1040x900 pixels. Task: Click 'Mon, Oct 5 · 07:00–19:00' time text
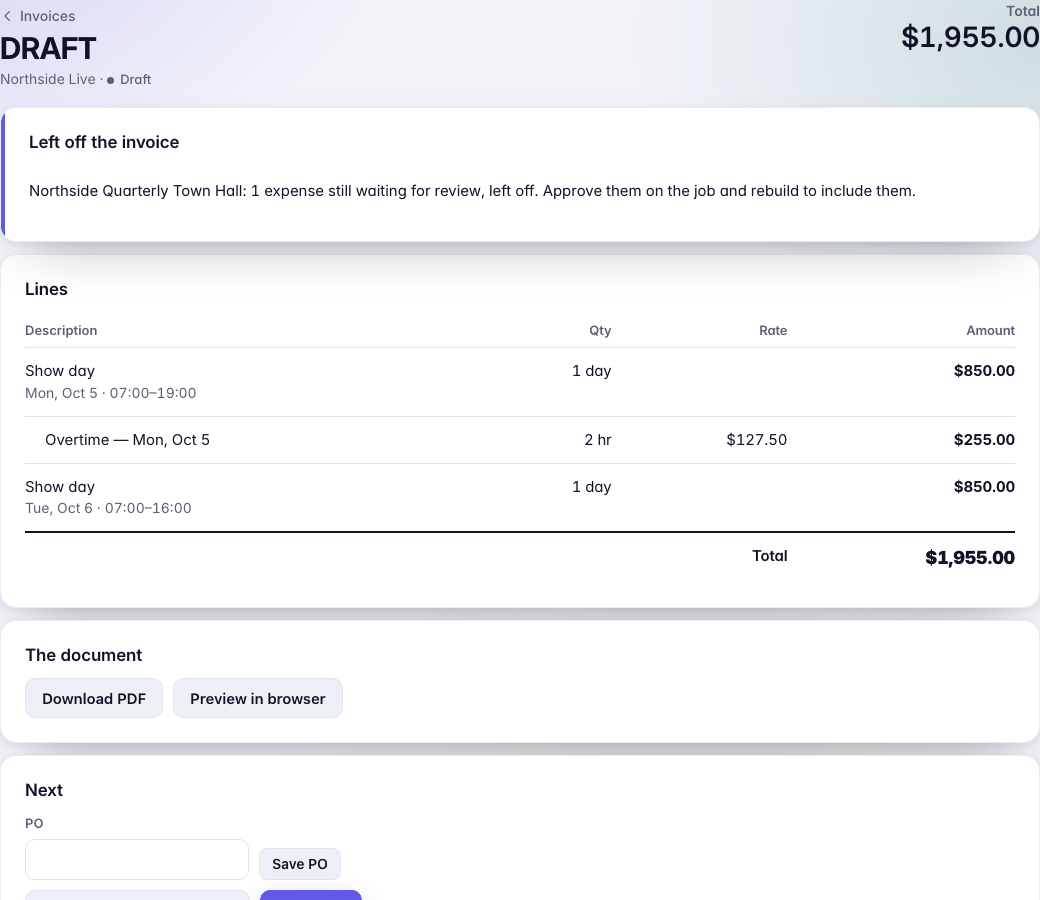tap(111, 393)
